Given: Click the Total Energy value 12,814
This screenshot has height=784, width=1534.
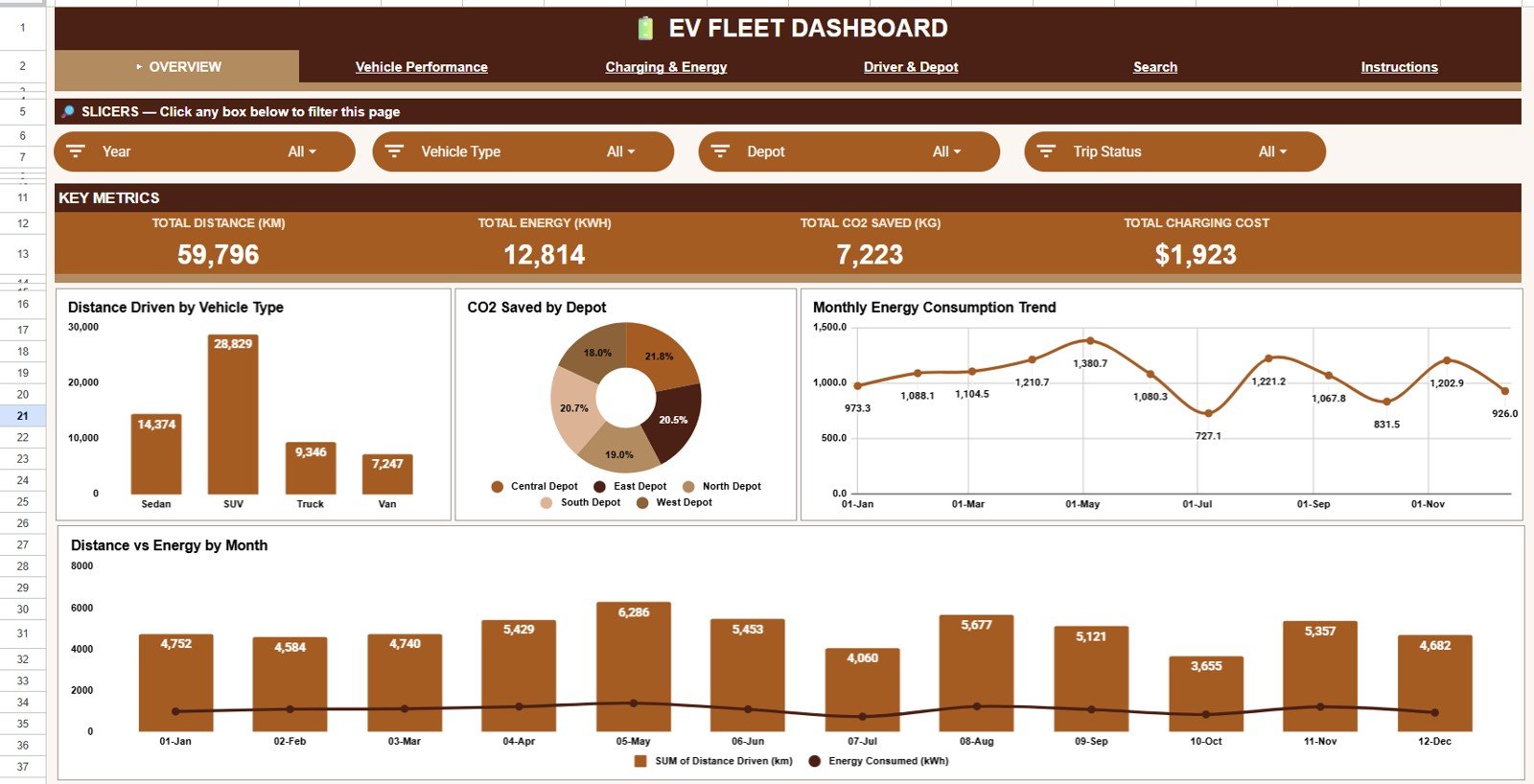Looking at the screenshot, I should (x=545, y=255).
